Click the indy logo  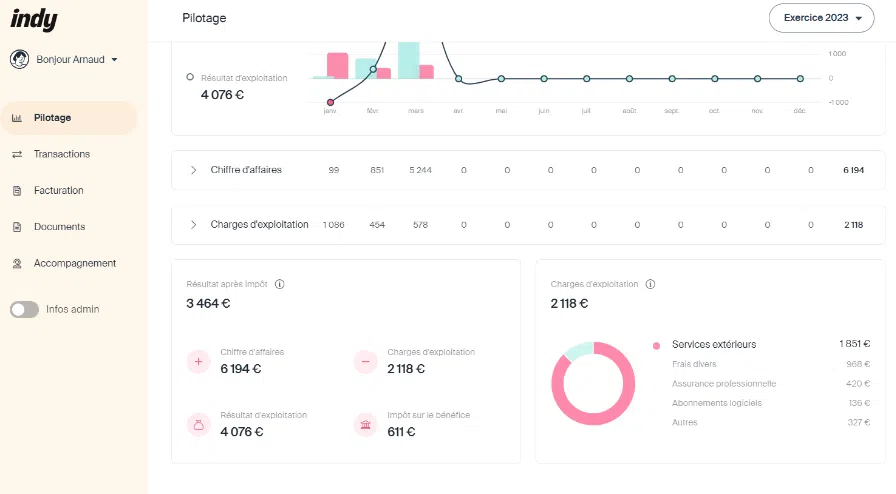click(34, 20)
